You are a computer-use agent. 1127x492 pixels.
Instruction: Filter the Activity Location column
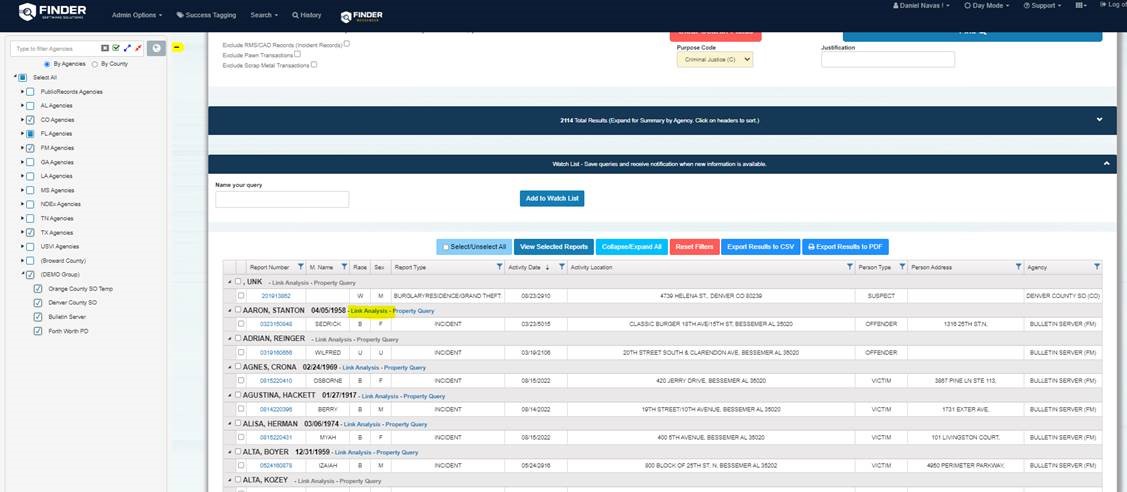pos(850,267)
